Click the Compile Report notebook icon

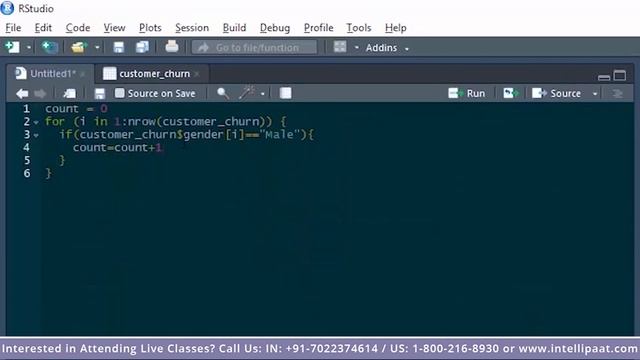point(285,93)
